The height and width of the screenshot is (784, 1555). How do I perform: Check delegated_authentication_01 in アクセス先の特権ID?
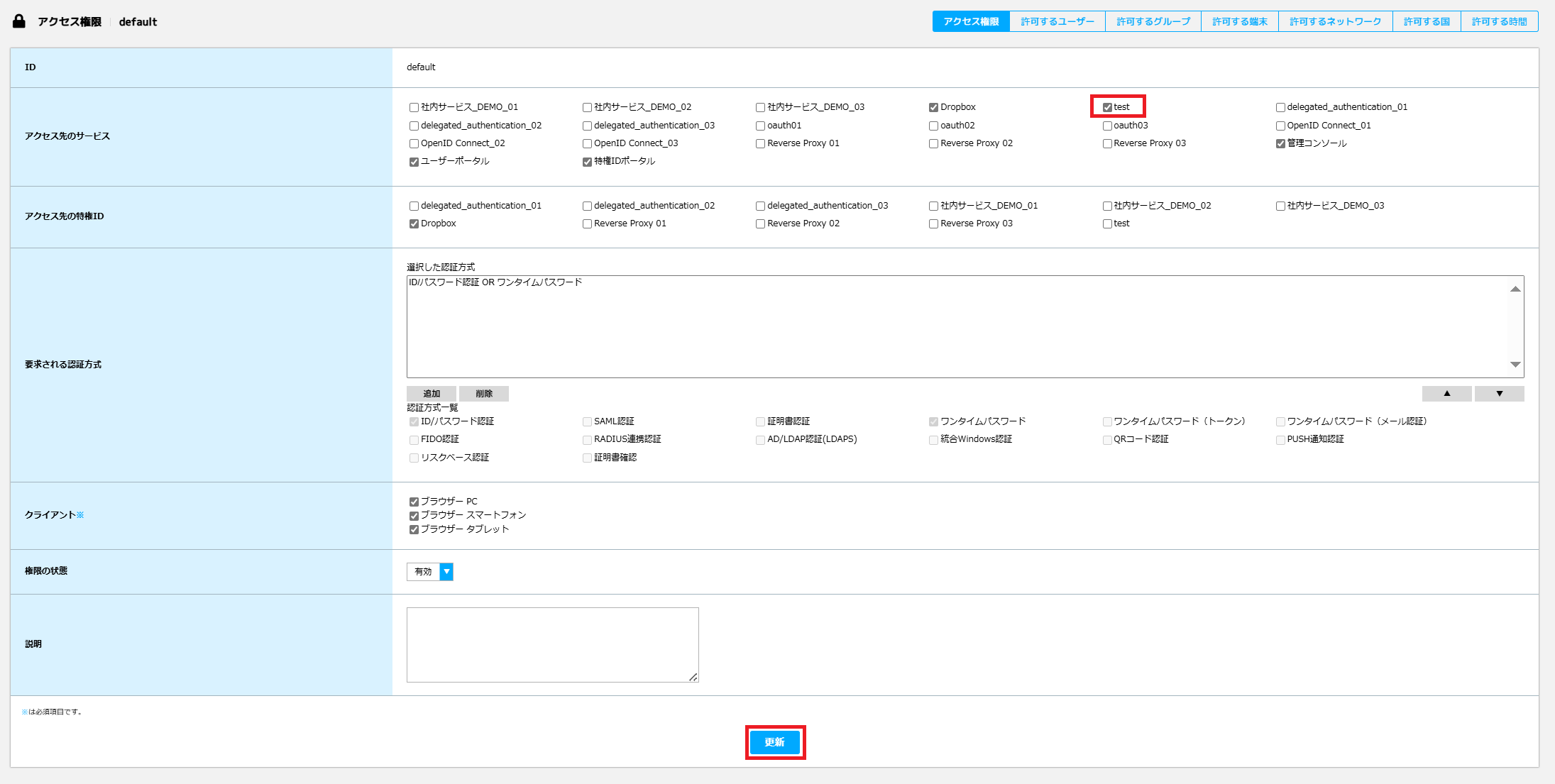click(414, 206)
